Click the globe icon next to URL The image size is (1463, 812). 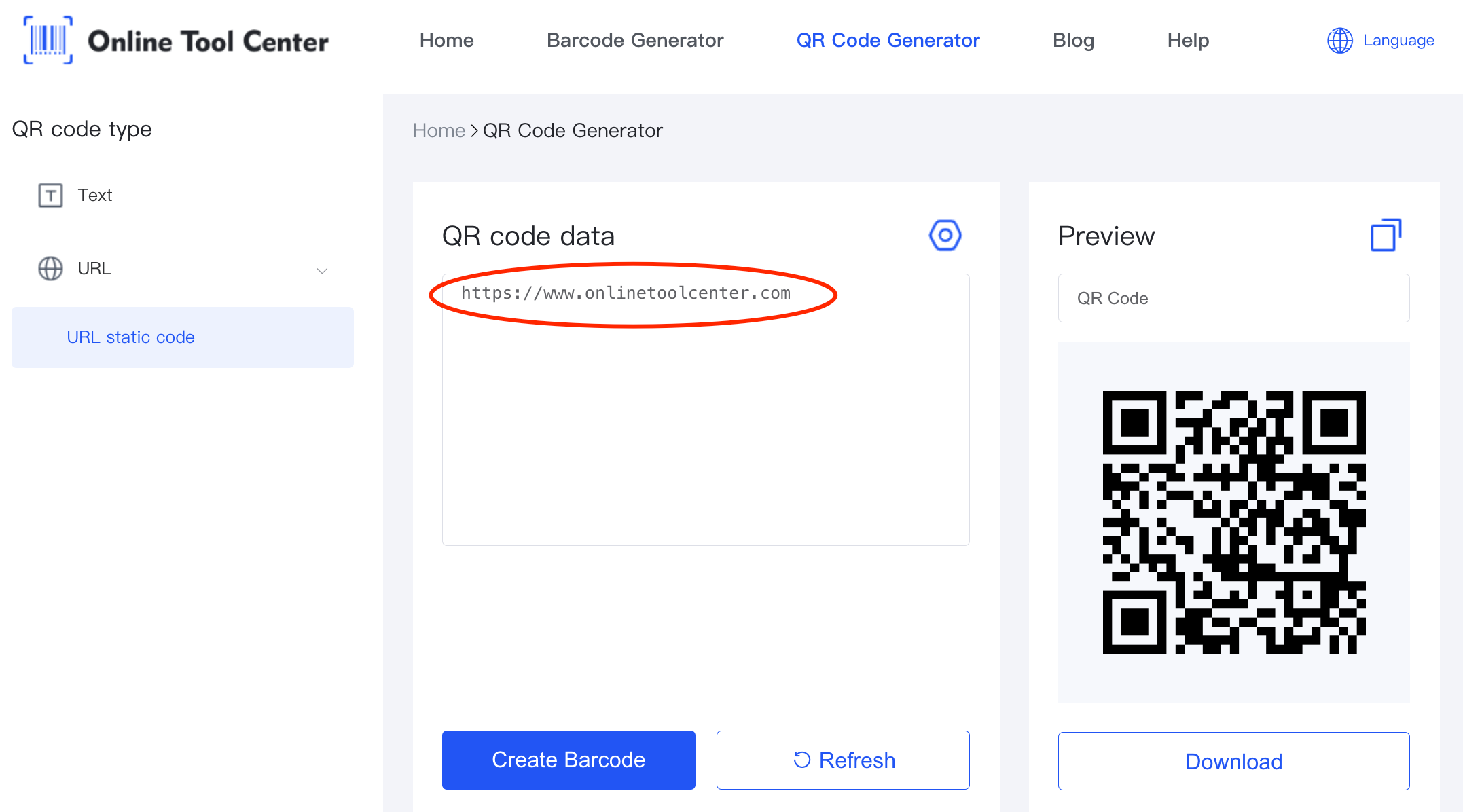(x=49, y=267)
